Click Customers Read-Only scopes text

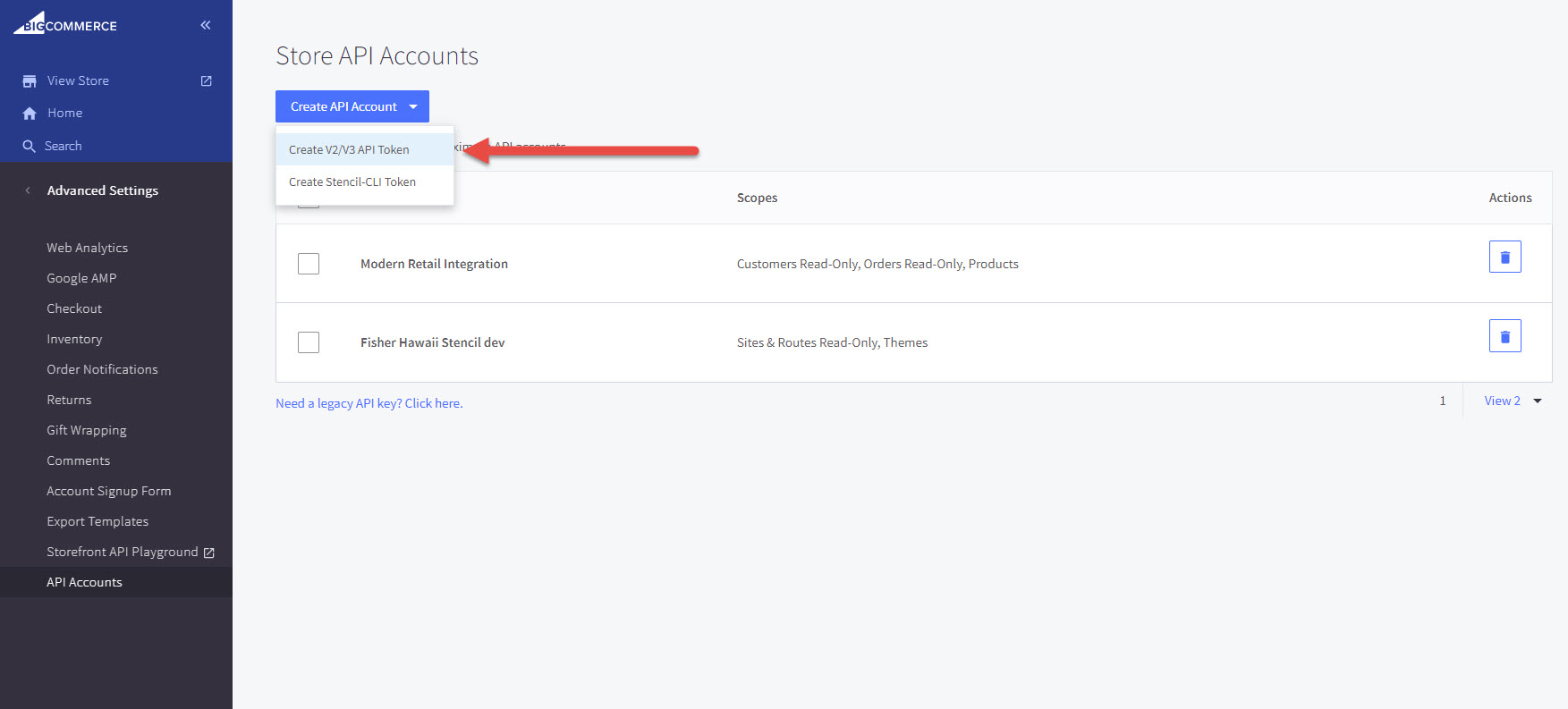point(877,264)
